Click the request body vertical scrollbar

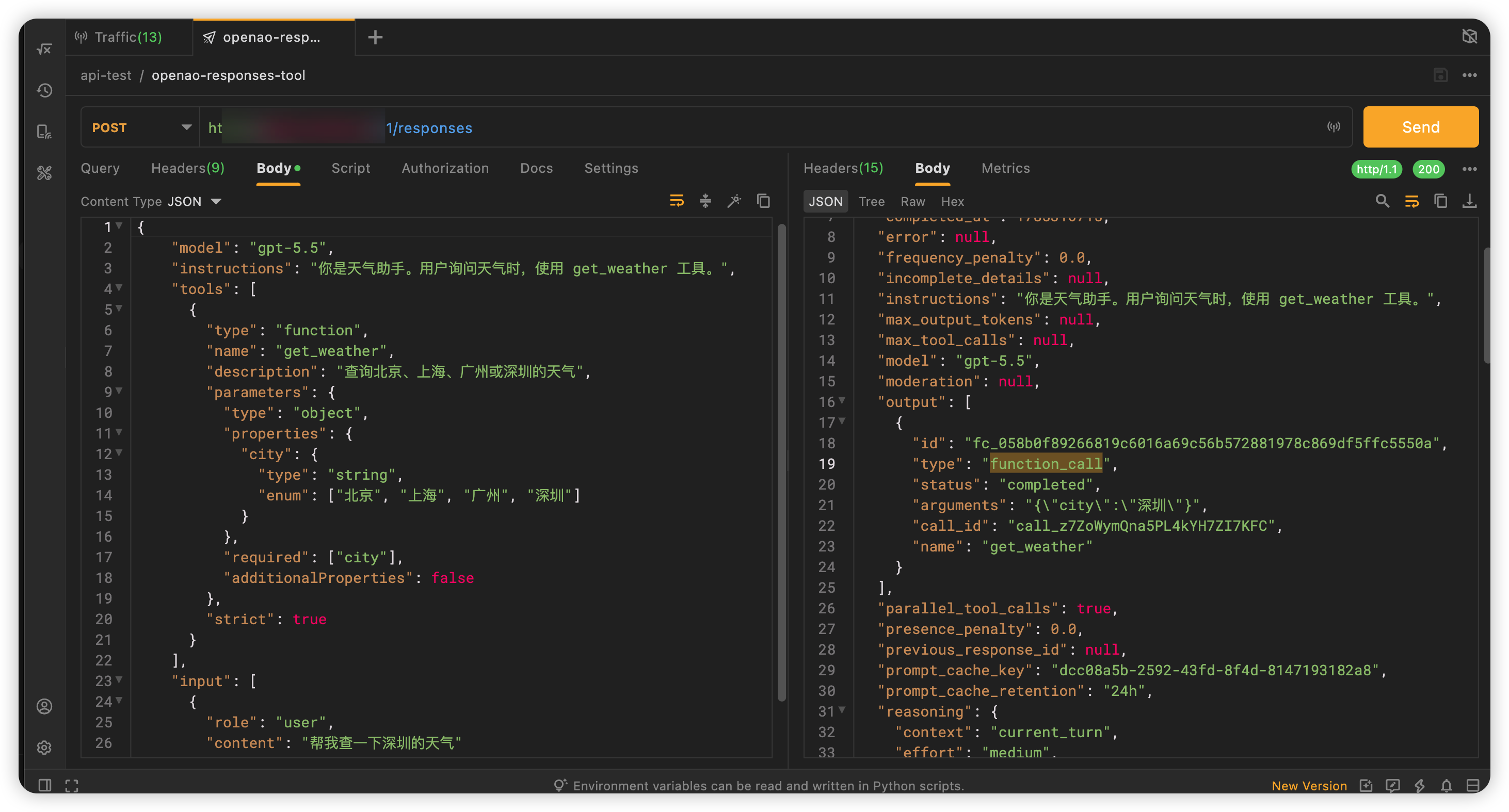point(781,463)
